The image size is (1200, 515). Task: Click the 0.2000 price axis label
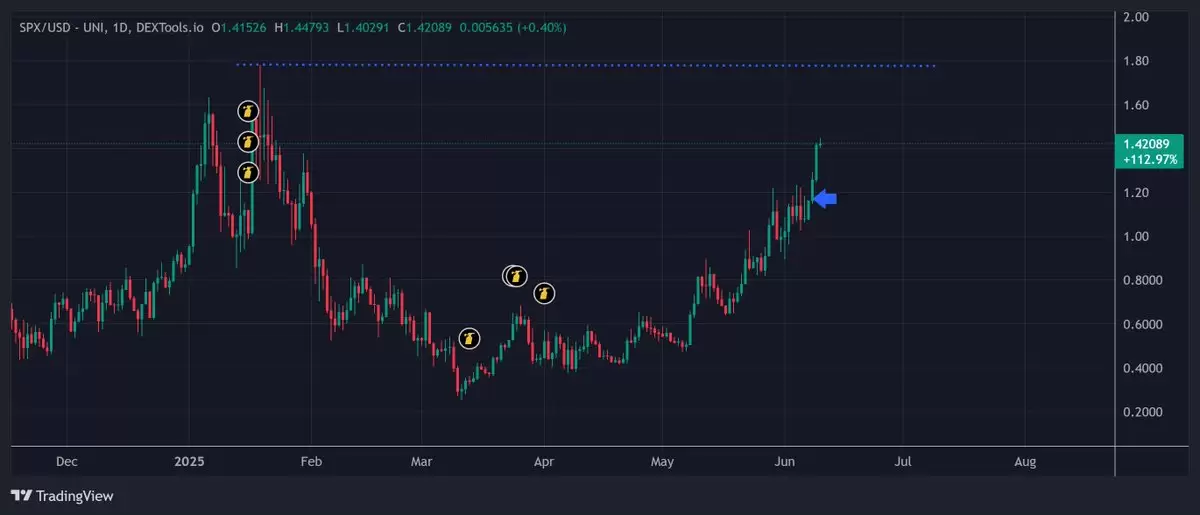click(1143, 413)
